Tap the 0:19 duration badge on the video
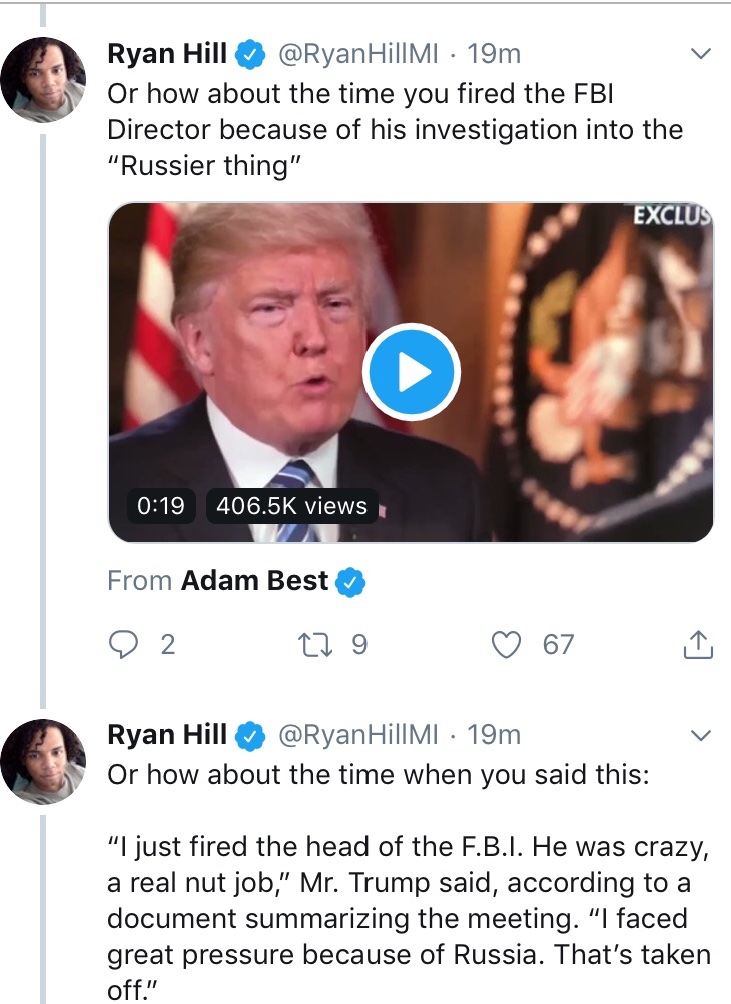 (161, 506)
